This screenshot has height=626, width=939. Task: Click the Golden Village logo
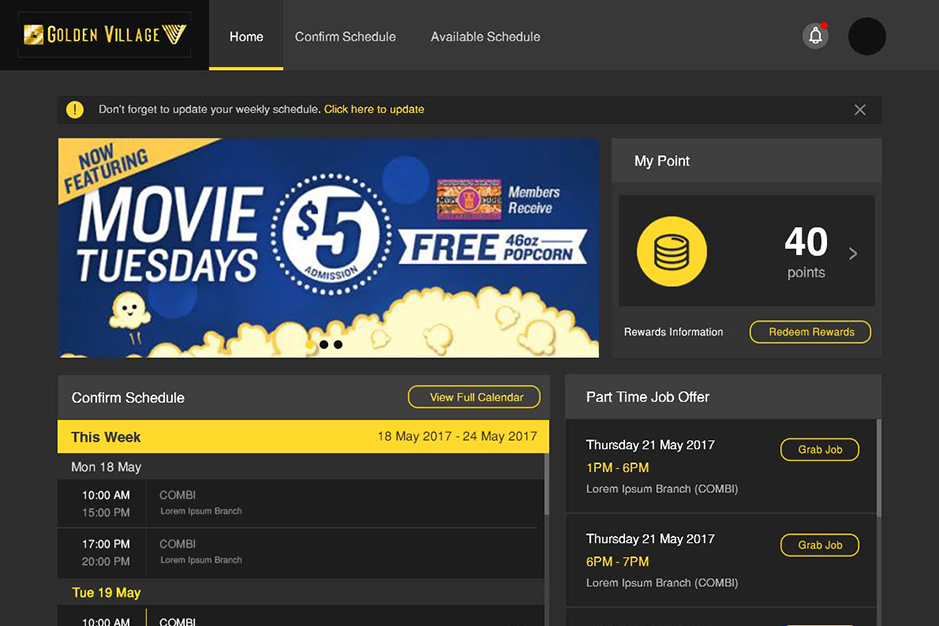104,35
